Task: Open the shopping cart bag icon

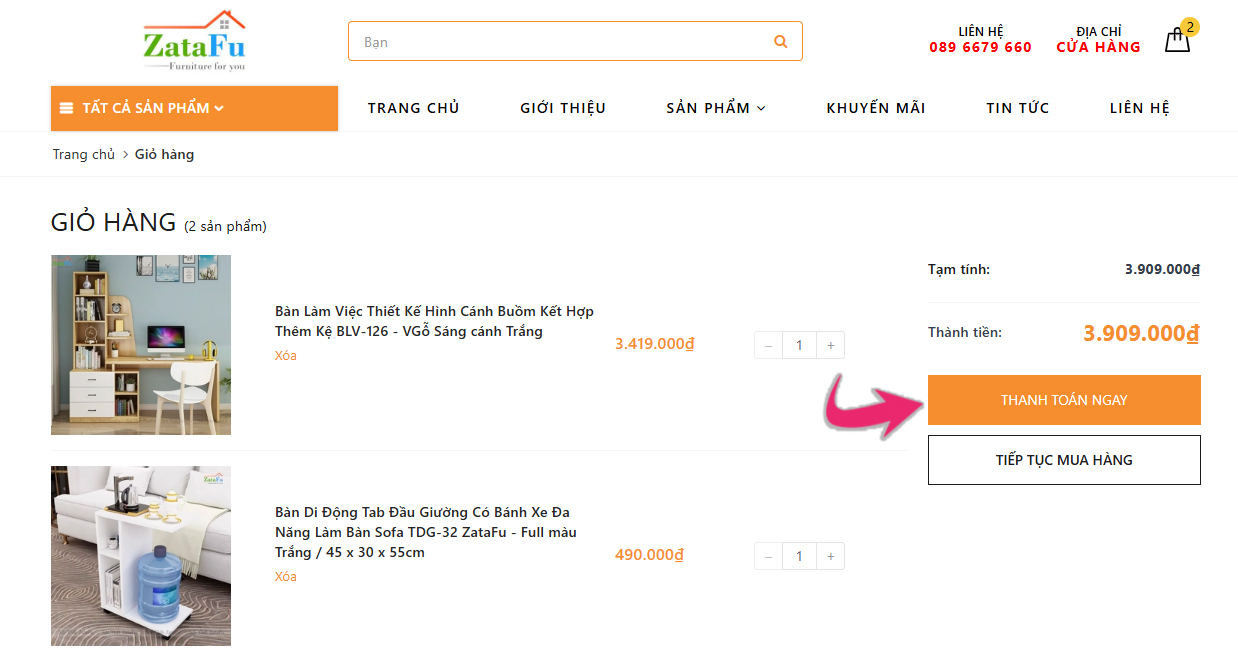Action: point(1178,40)
